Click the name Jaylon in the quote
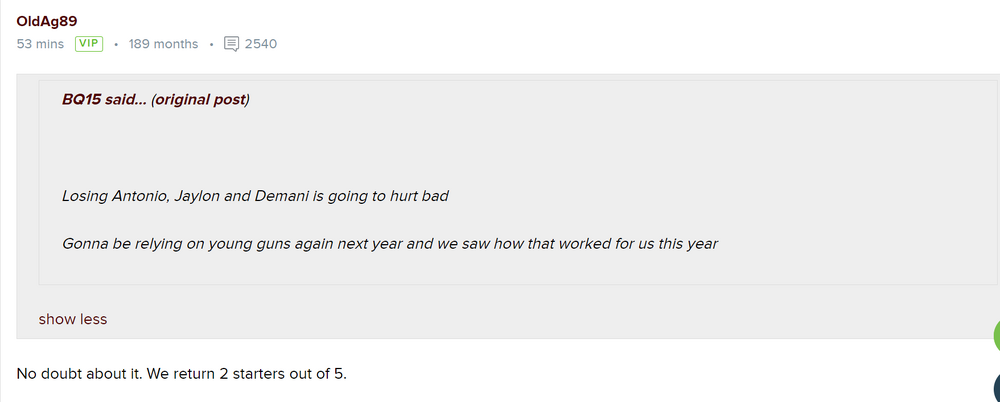Image resolution: width=1000 pixels, height=402 pixels. click(x=197, y=195)
